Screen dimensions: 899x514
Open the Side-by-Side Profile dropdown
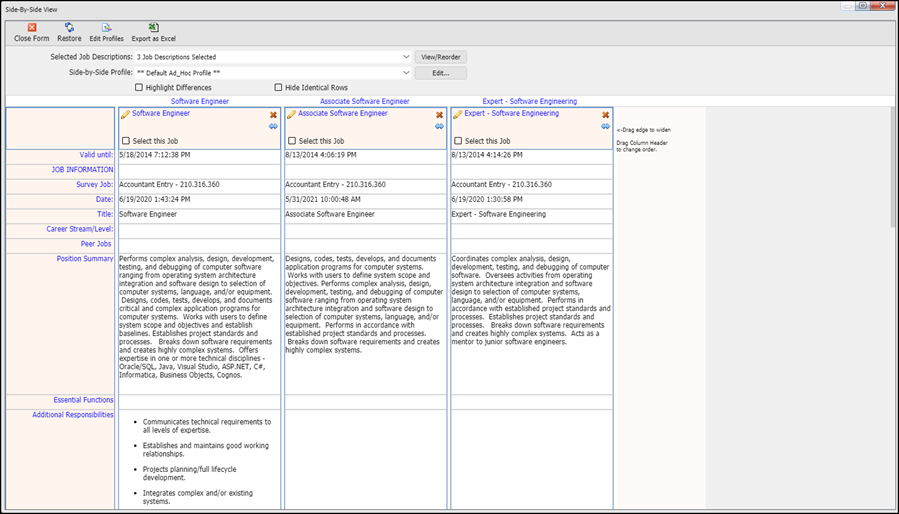point(406,73)
